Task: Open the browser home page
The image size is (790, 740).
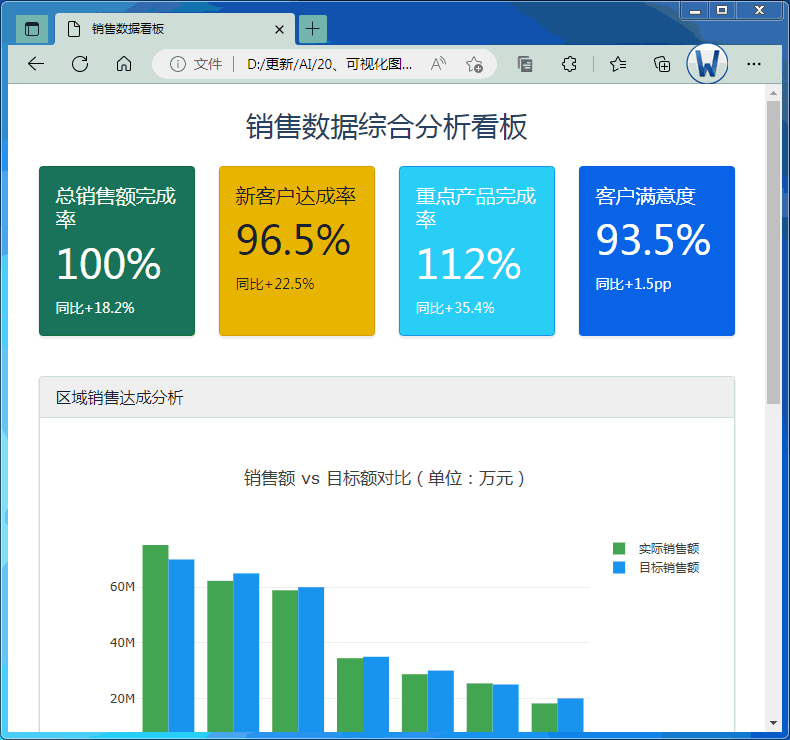Action: tap(124, 64)
